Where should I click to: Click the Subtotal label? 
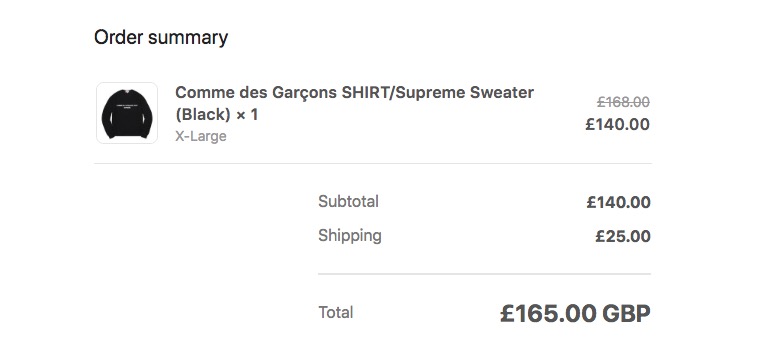click(348, 202)
